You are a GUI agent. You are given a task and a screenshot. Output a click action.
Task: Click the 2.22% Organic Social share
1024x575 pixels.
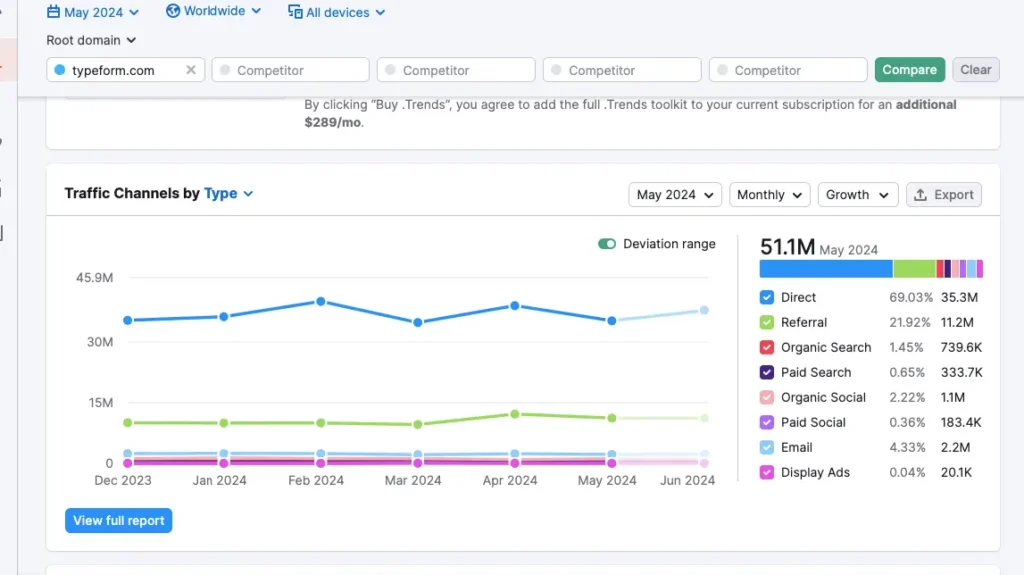(906, 397)
